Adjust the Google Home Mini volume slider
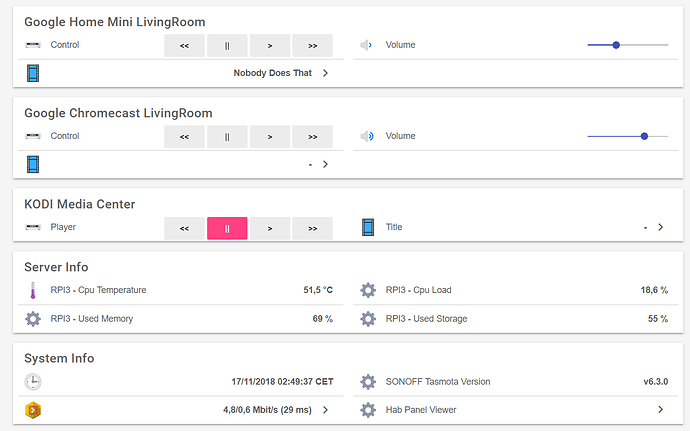This screenshot has width=690, height=431. (628, 45)
